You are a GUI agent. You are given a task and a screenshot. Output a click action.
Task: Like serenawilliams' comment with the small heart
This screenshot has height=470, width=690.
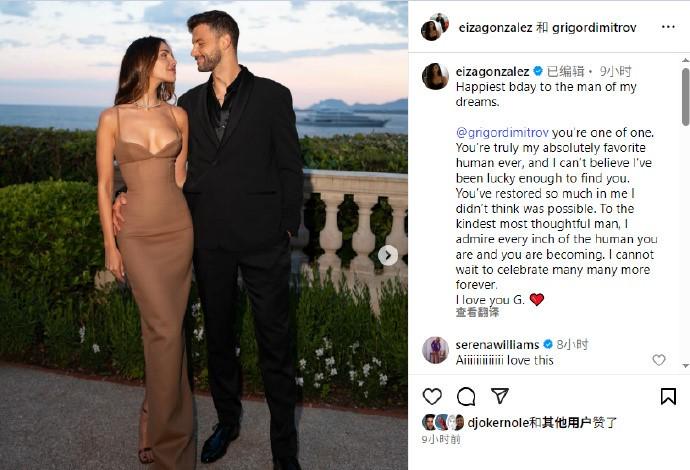(658, 360)
